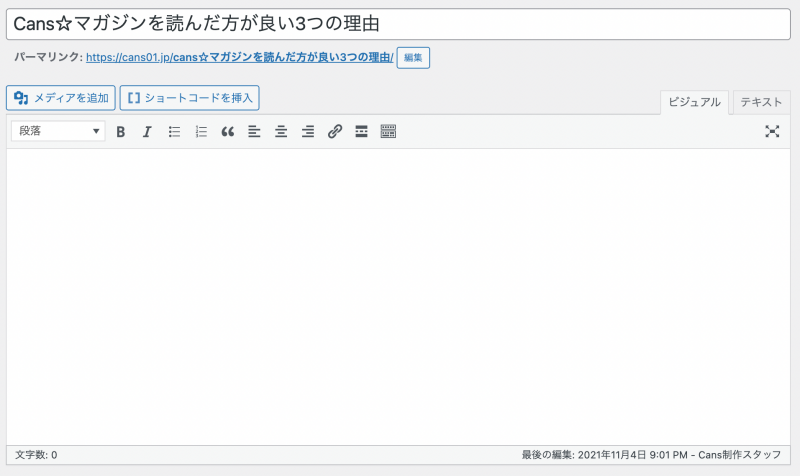Toggle the extra toolbar row
The width and height of the screenshot is (800, 476).
pyautogui.click(x=388, y=131)
